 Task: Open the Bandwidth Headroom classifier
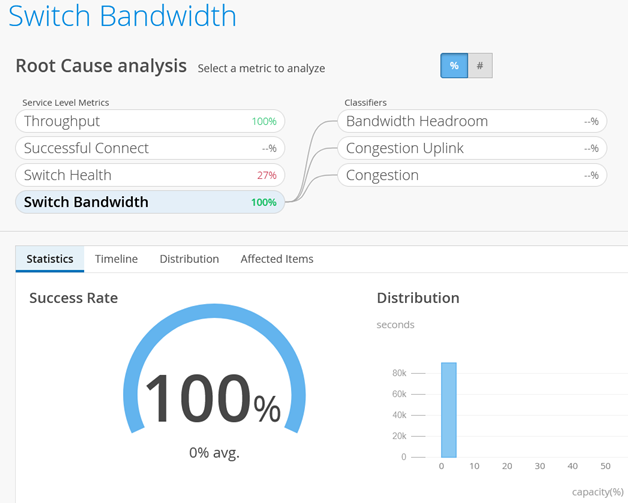[471, 121]
